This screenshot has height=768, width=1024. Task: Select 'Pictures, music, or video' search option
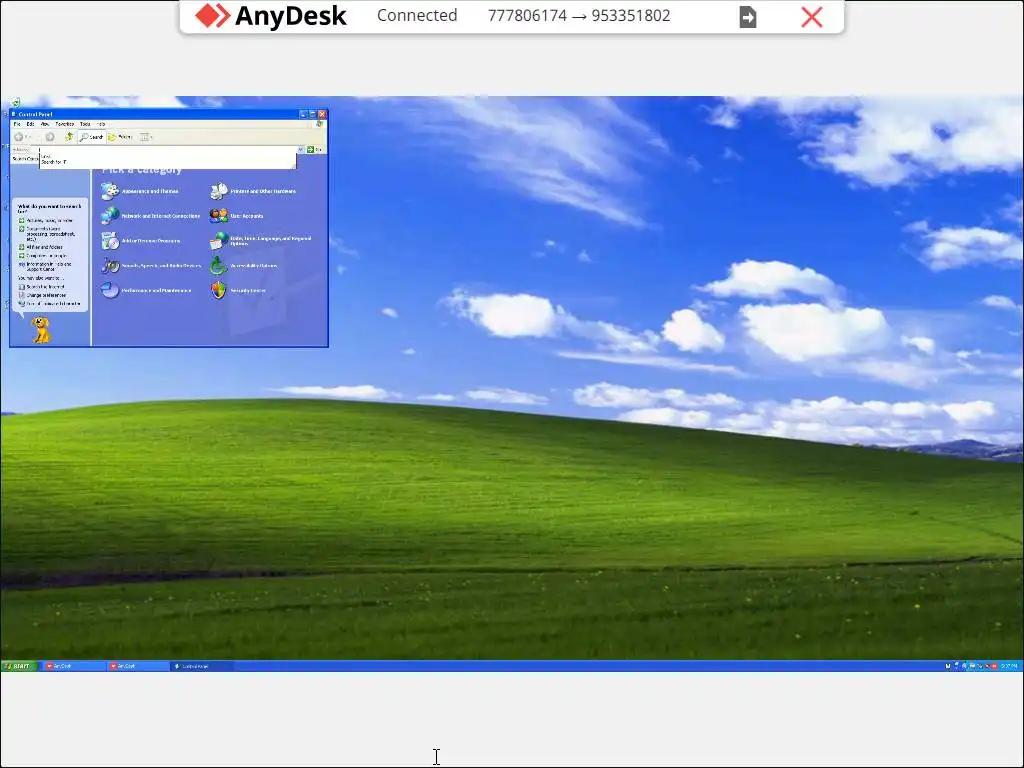pos(46,220)
